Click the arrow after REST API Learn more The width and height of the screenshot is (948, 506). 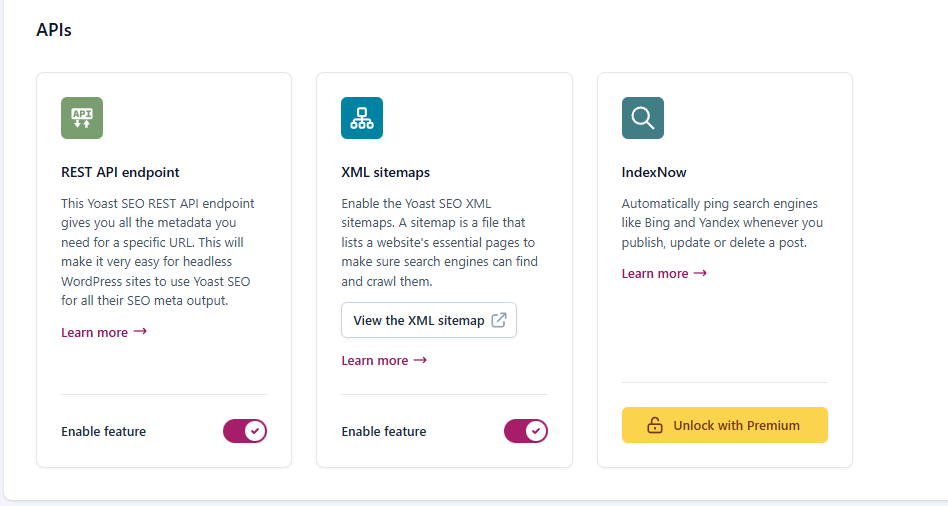coord(140,332)
